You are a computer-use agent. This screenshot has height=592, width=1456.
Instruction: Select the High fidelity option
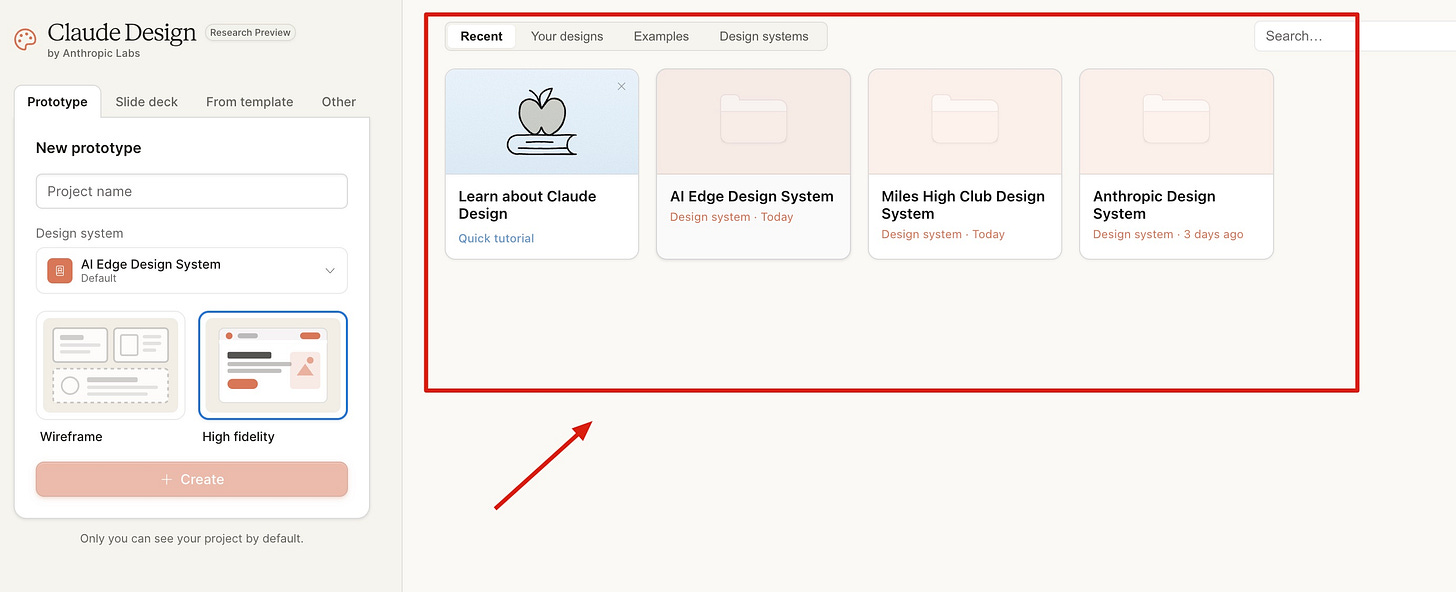click(273, 365)
